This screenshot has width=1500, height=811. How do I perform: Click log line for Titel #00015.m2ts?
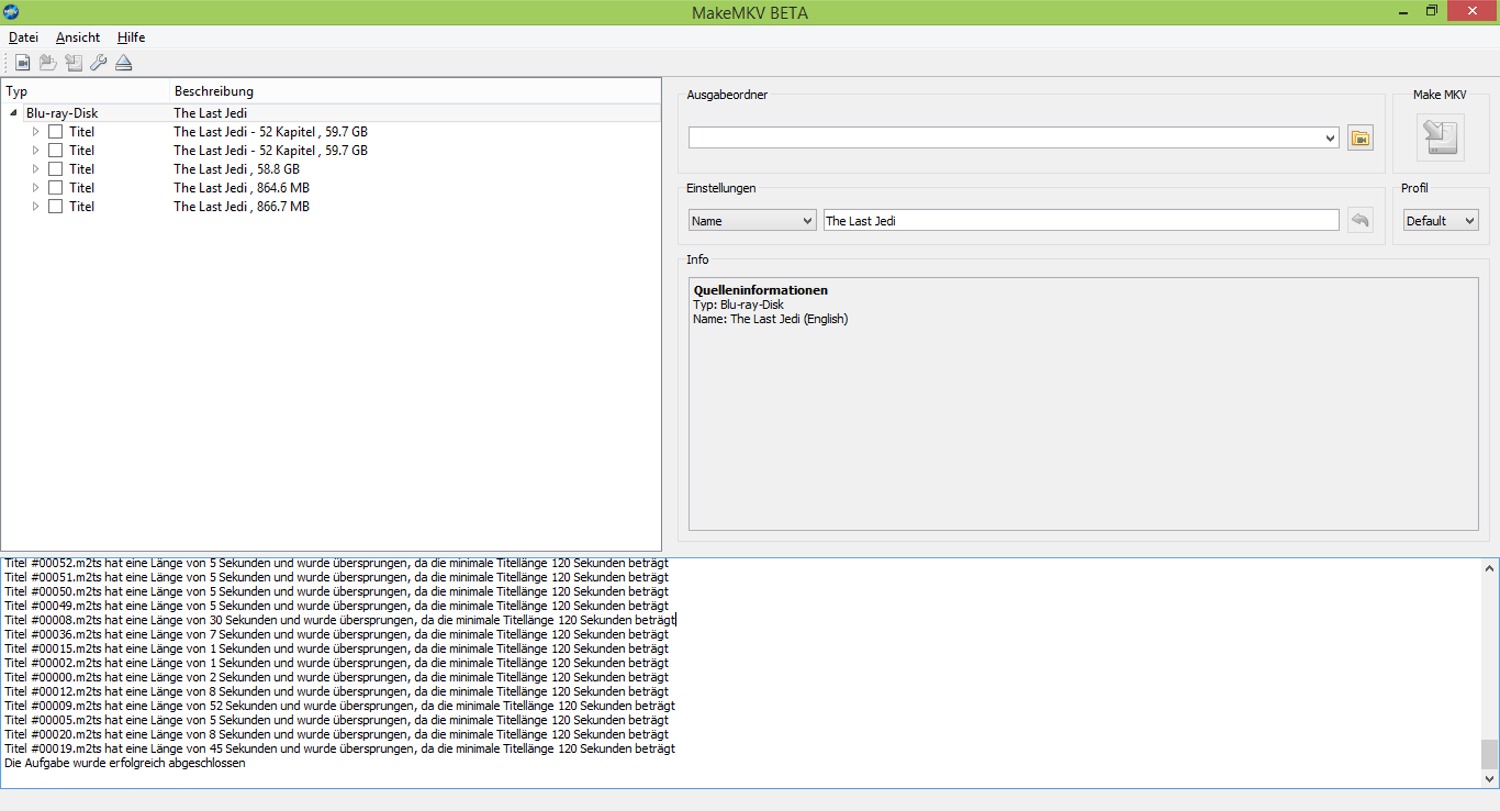tap(336, 648)
